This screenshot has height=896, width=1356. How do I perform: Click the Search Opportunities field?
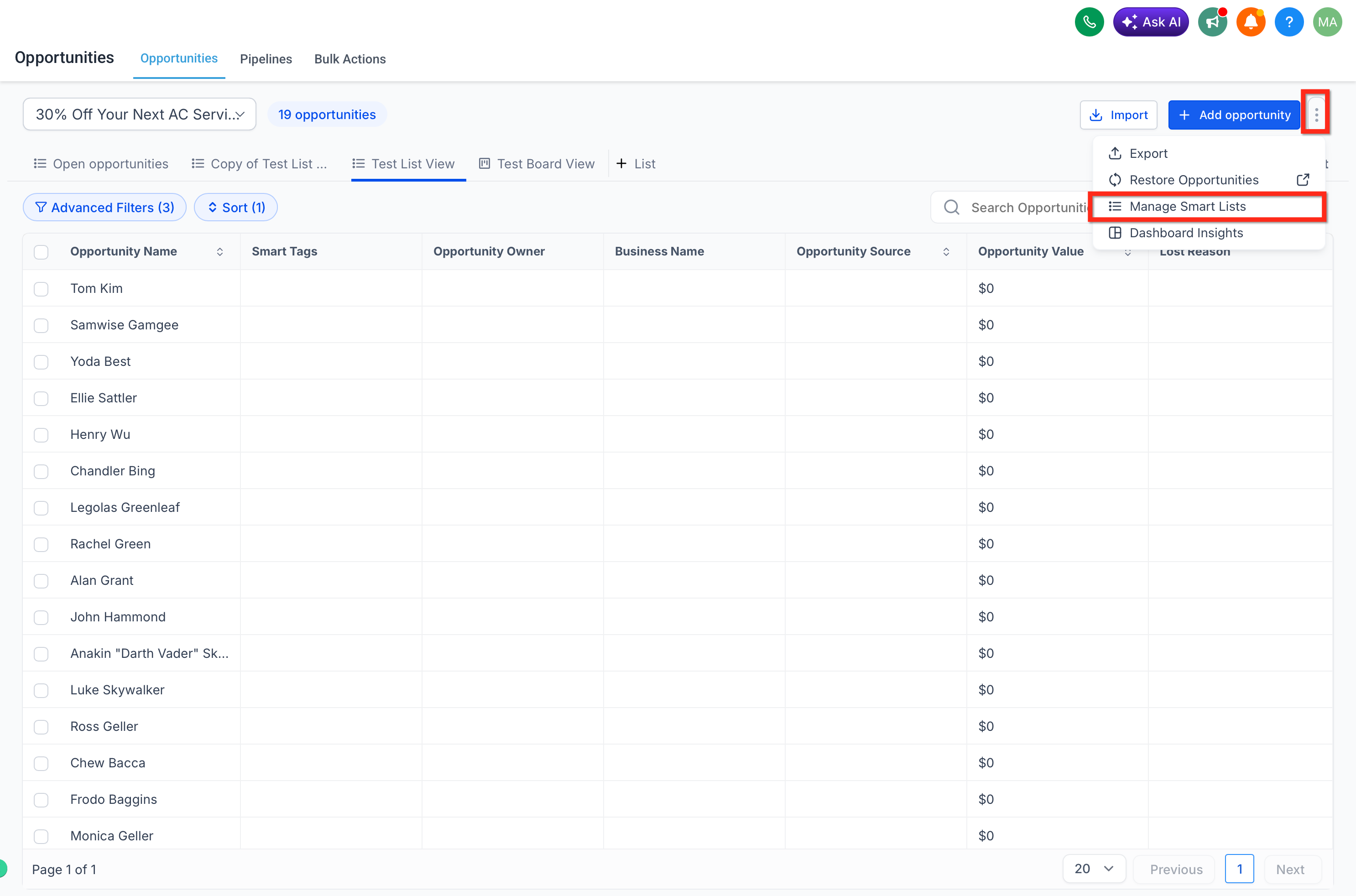(1012, 208)
